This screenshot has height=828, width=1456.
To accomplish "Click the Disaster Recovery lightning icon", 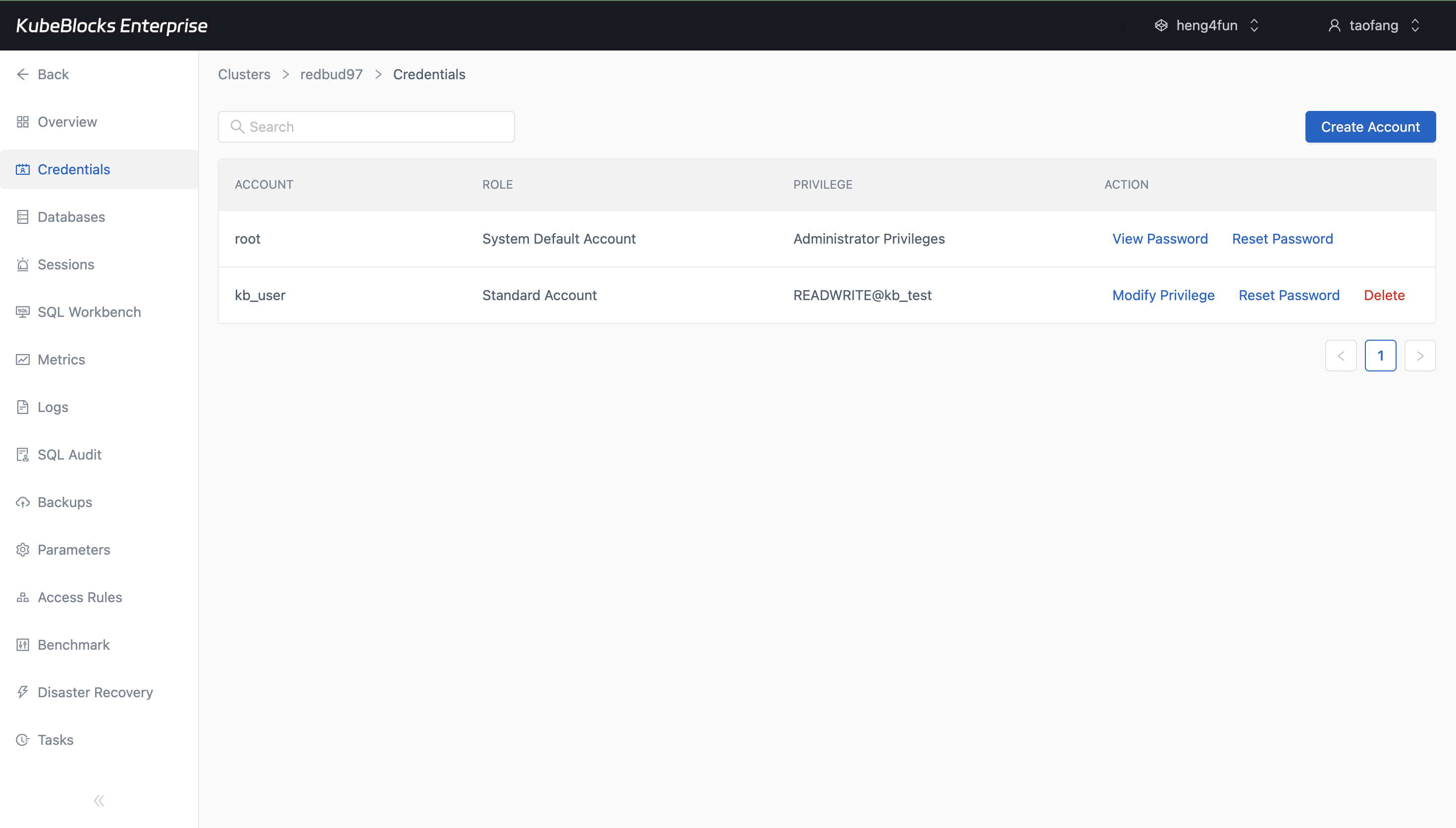I will [x=23, y=692].
